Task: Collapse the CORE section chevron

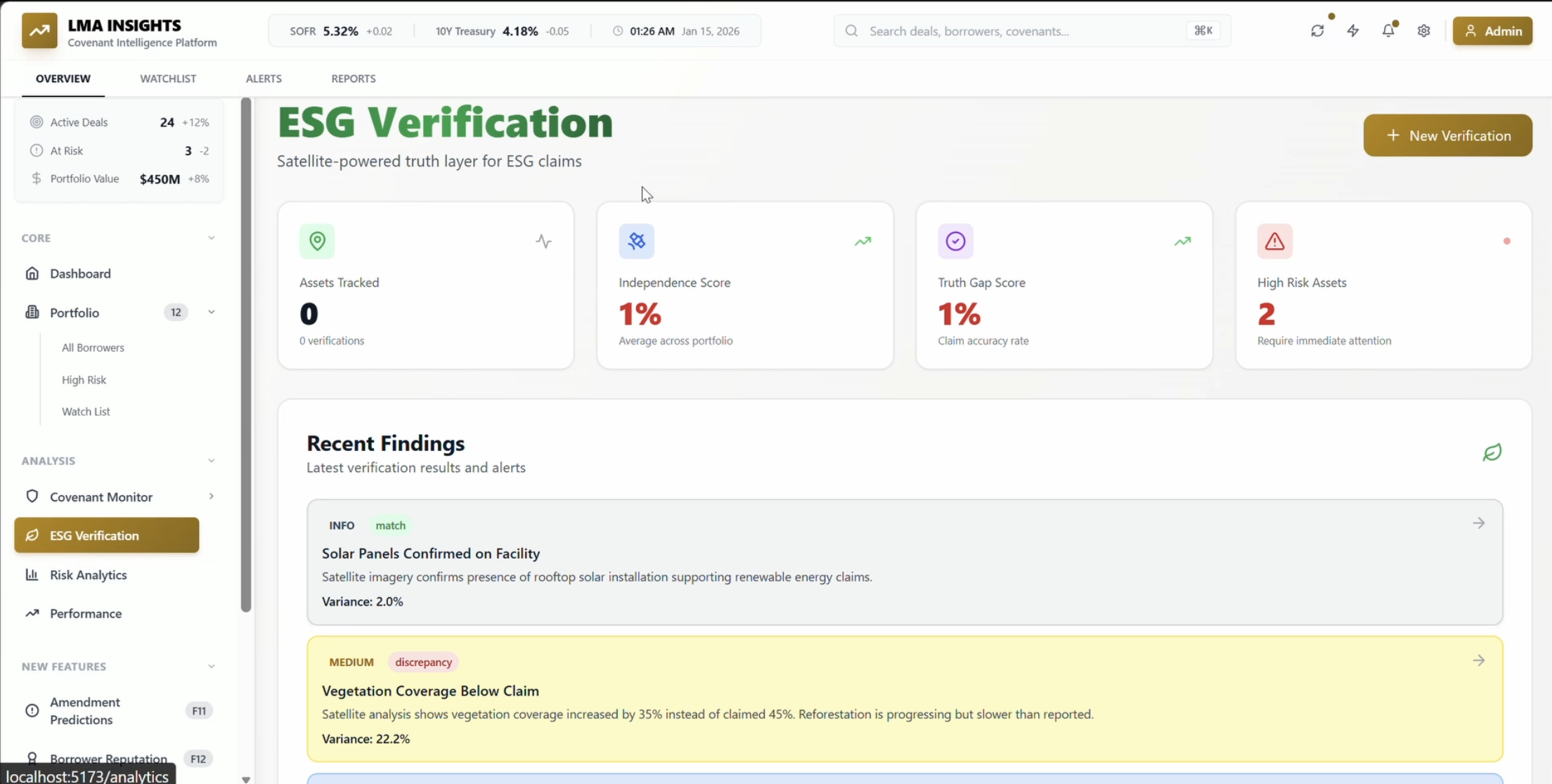Action: 211,238
